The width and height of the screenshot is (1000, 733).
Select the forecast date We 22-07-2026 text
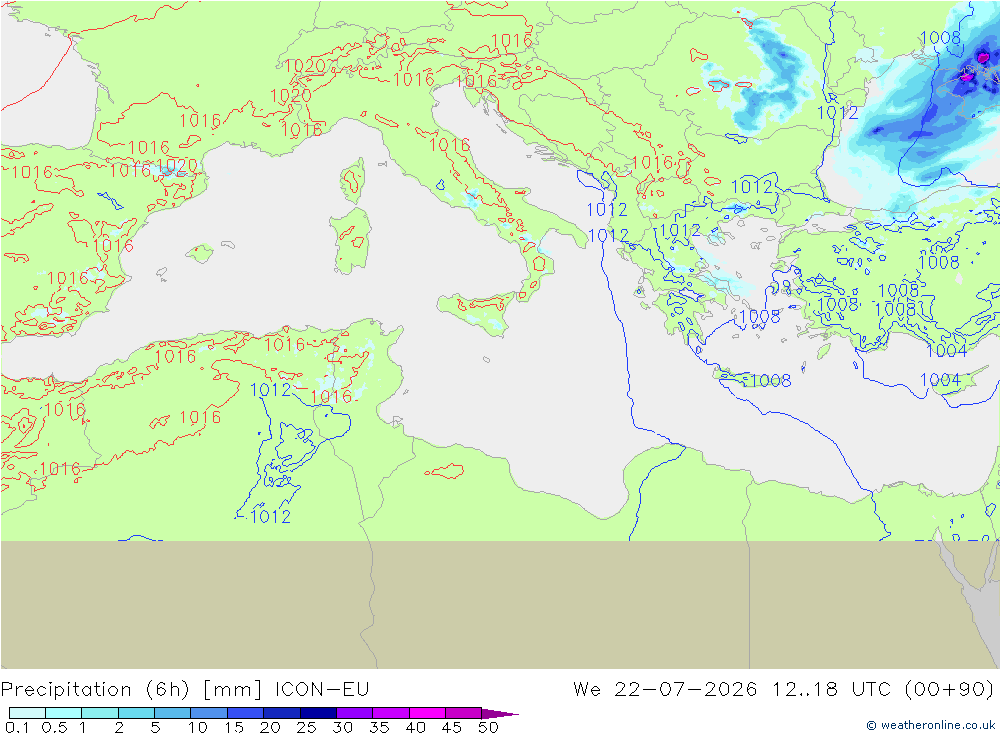pos(665,690)
